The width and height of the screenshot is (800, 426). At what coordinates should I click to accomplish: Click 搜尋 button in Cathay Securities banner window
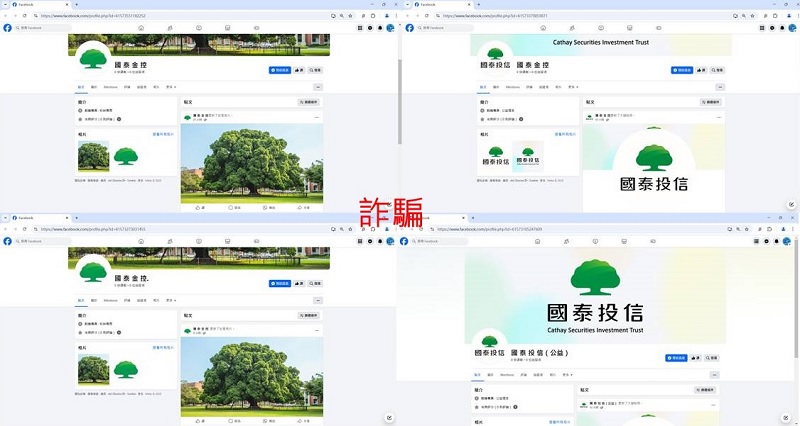pos(717,70)
